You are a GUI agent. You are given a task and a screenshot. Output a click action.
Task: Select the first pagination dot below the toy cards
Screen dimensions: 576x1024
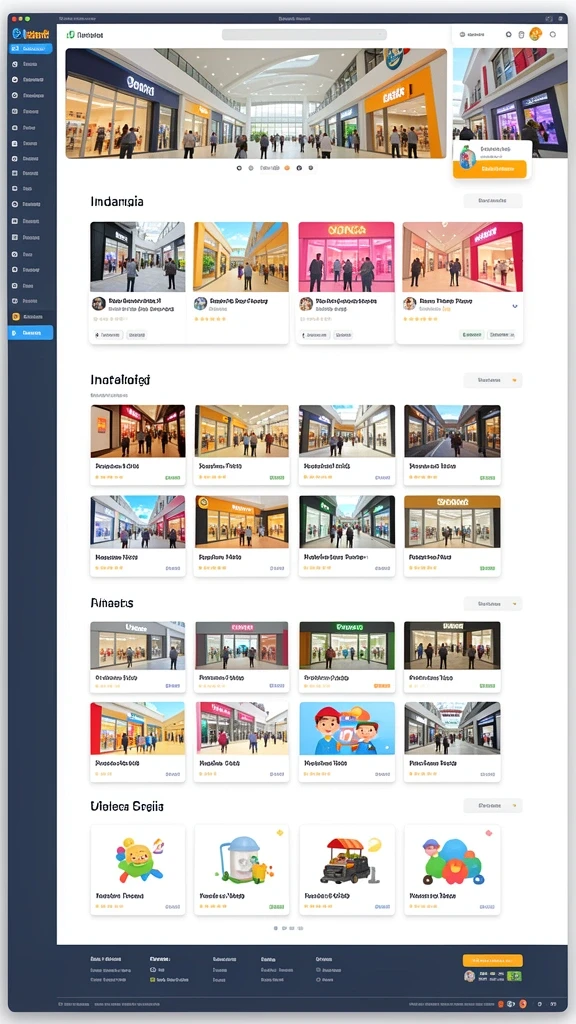coord(276,927)
